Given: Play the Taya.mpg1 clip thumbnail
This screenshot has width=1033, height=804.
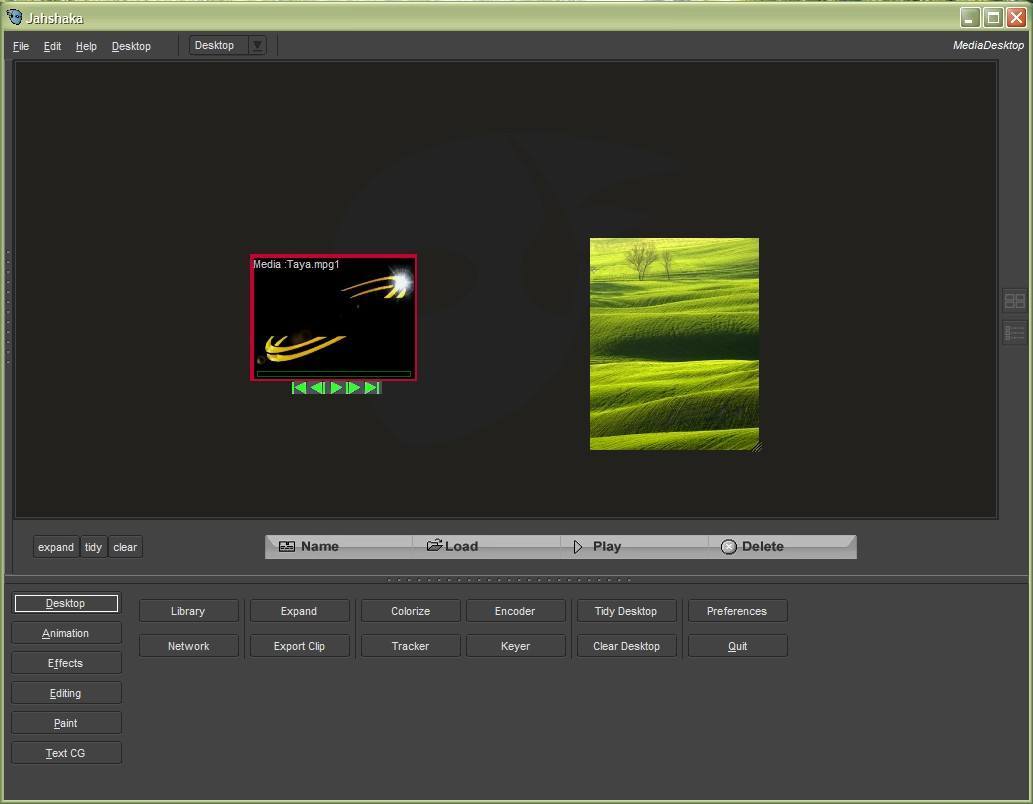Looking at the screenshot, I should click(x=336, y=388).
